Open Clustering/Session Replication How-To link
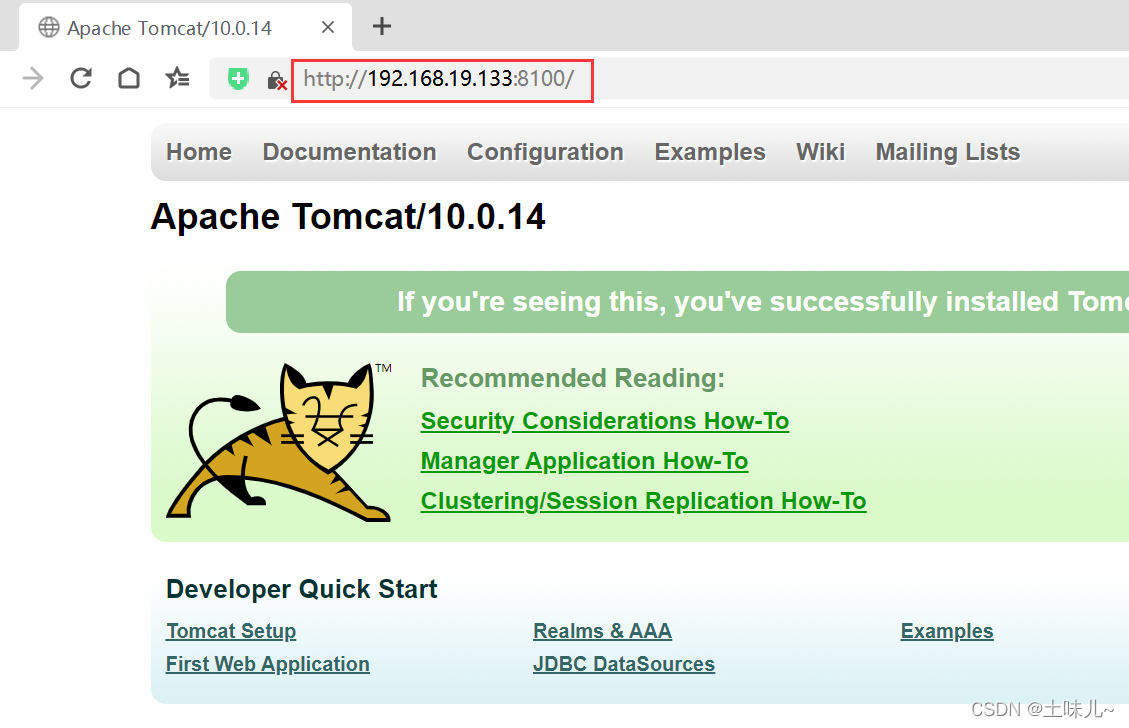1129x728 pixels. tap(644, 501)
